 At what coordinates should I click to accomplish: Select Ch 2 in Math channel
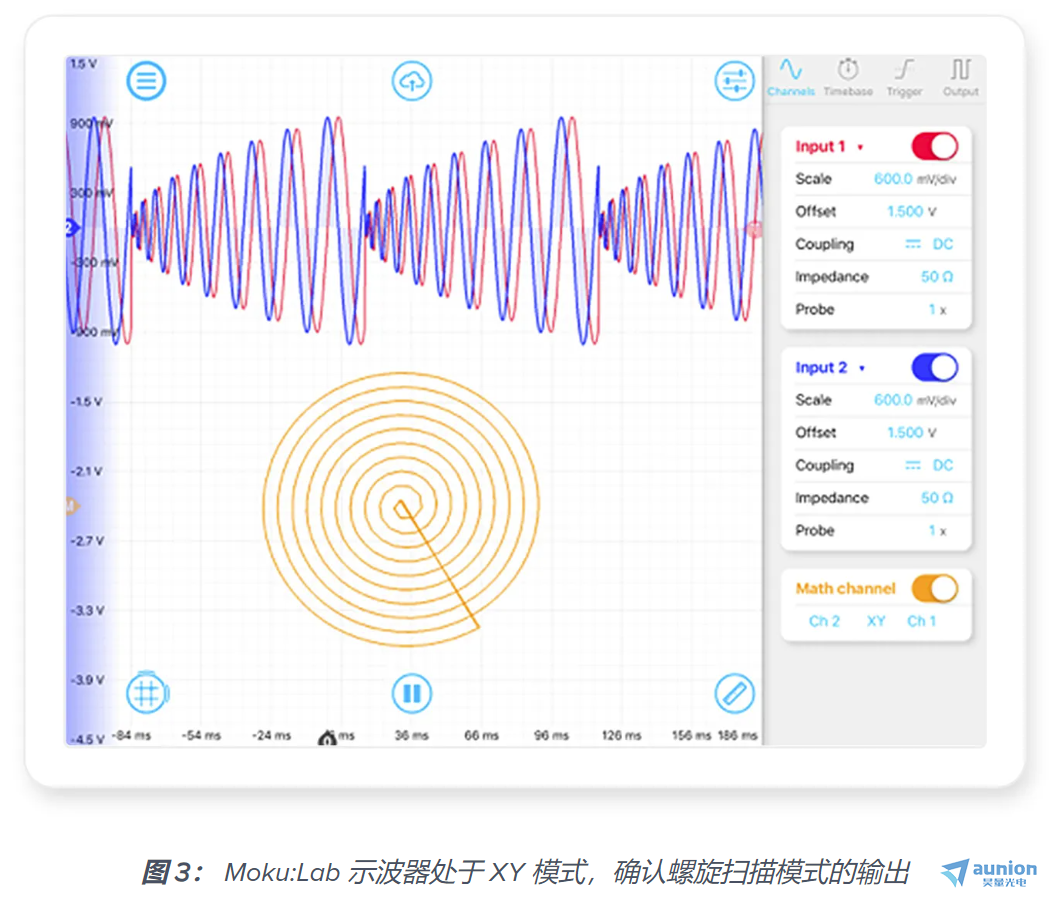point(824,621)
